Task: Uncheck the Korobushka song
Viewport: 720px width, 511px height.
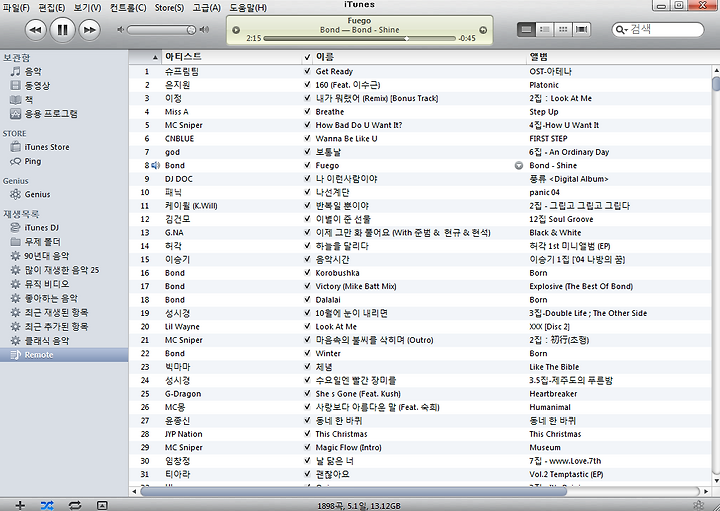Action: pyautogui.click(x=307, y=273)
